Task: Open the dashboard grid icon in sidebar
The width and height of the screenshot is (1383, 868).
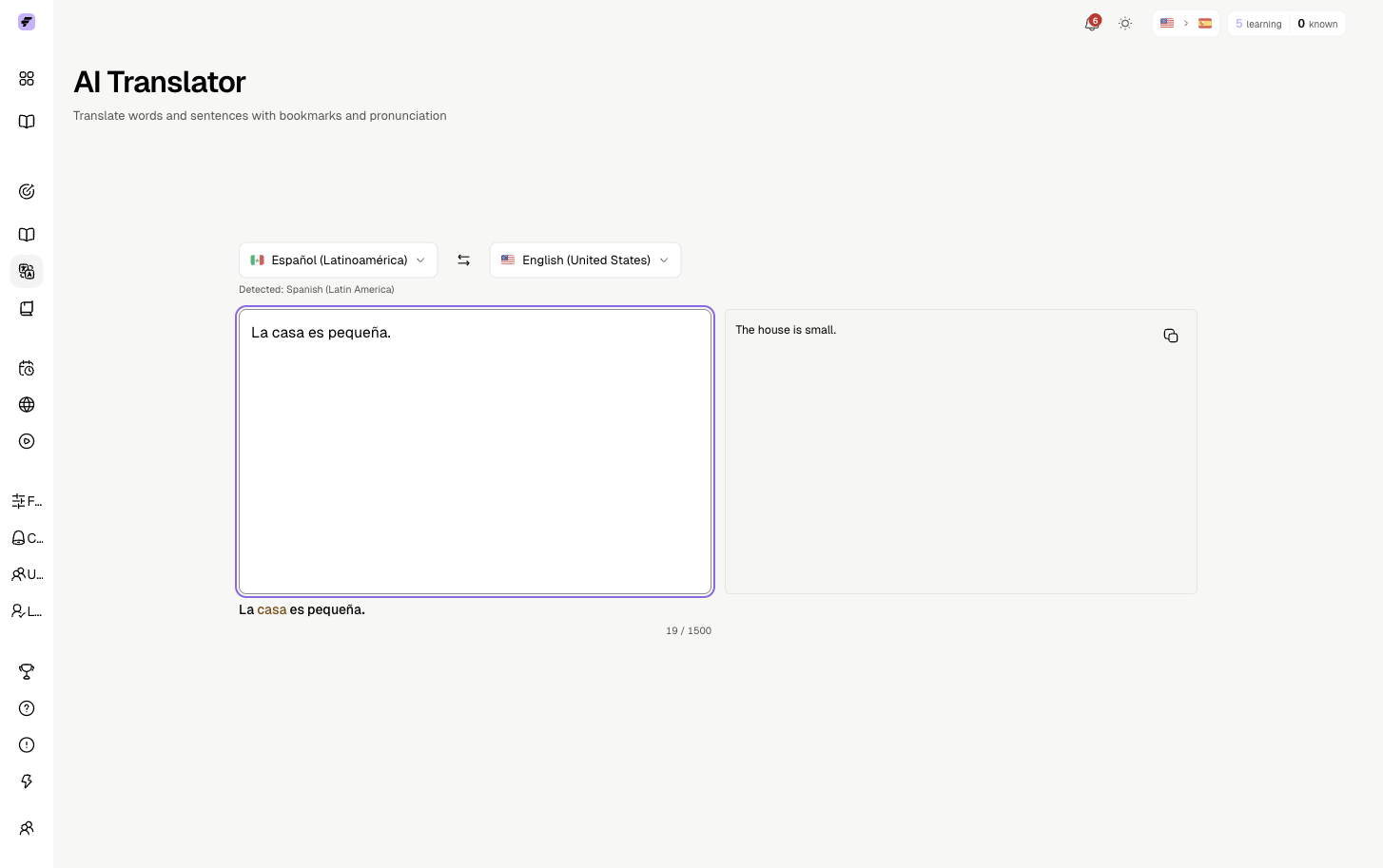Action: click(x=27, y=79)
